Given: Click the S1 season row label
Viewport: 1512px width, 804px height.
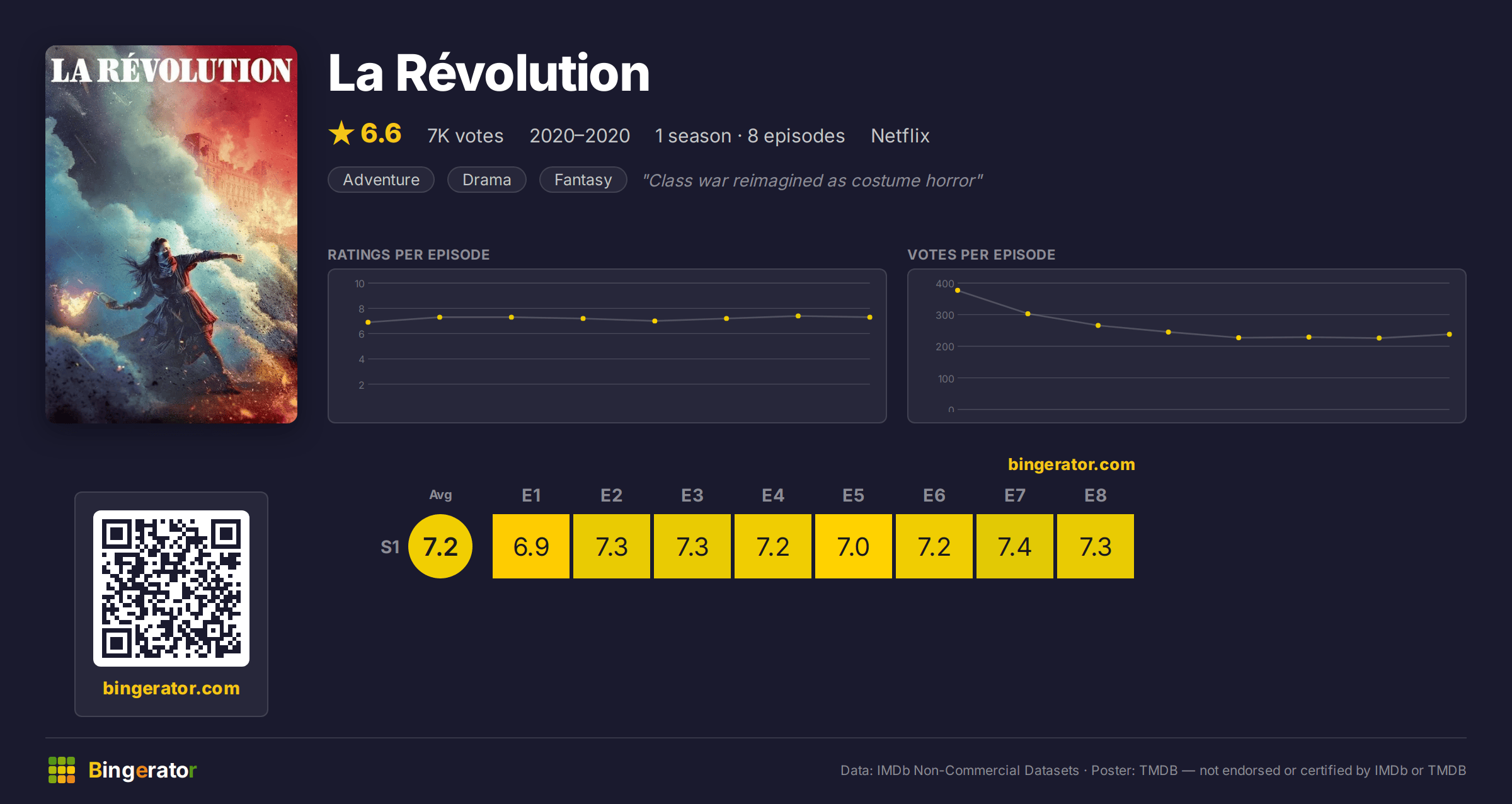Looking at the screenshot, I should pos(390,547).
